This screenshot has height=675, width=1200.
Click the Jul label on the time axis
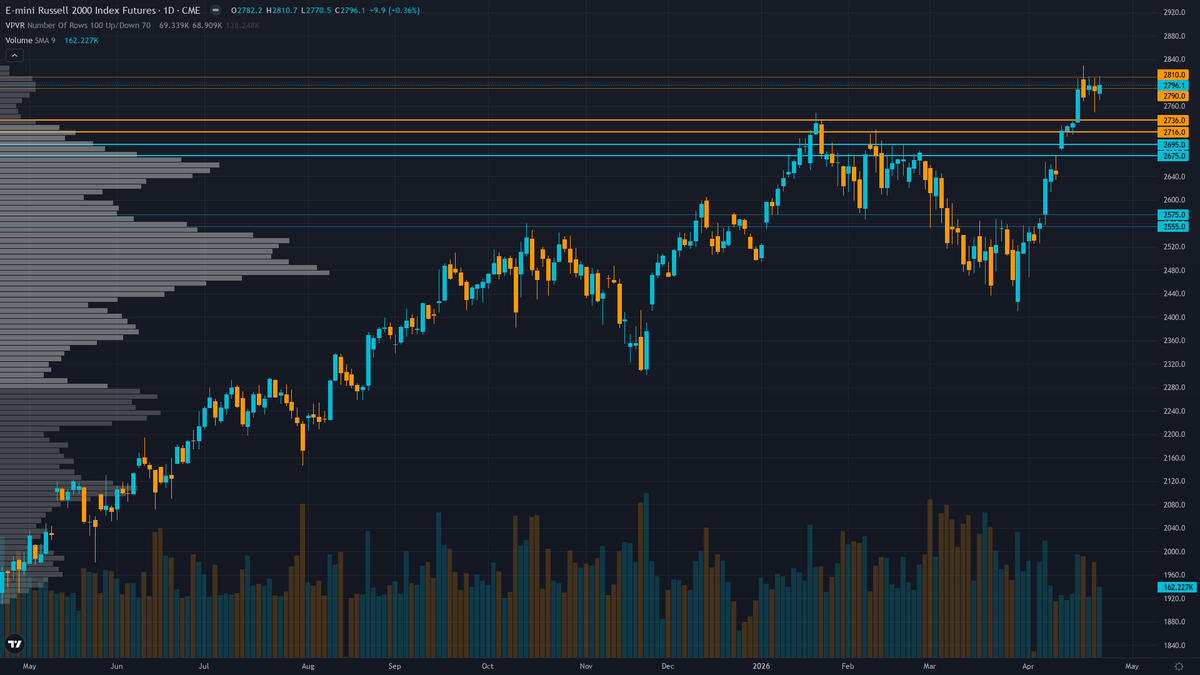204,665
